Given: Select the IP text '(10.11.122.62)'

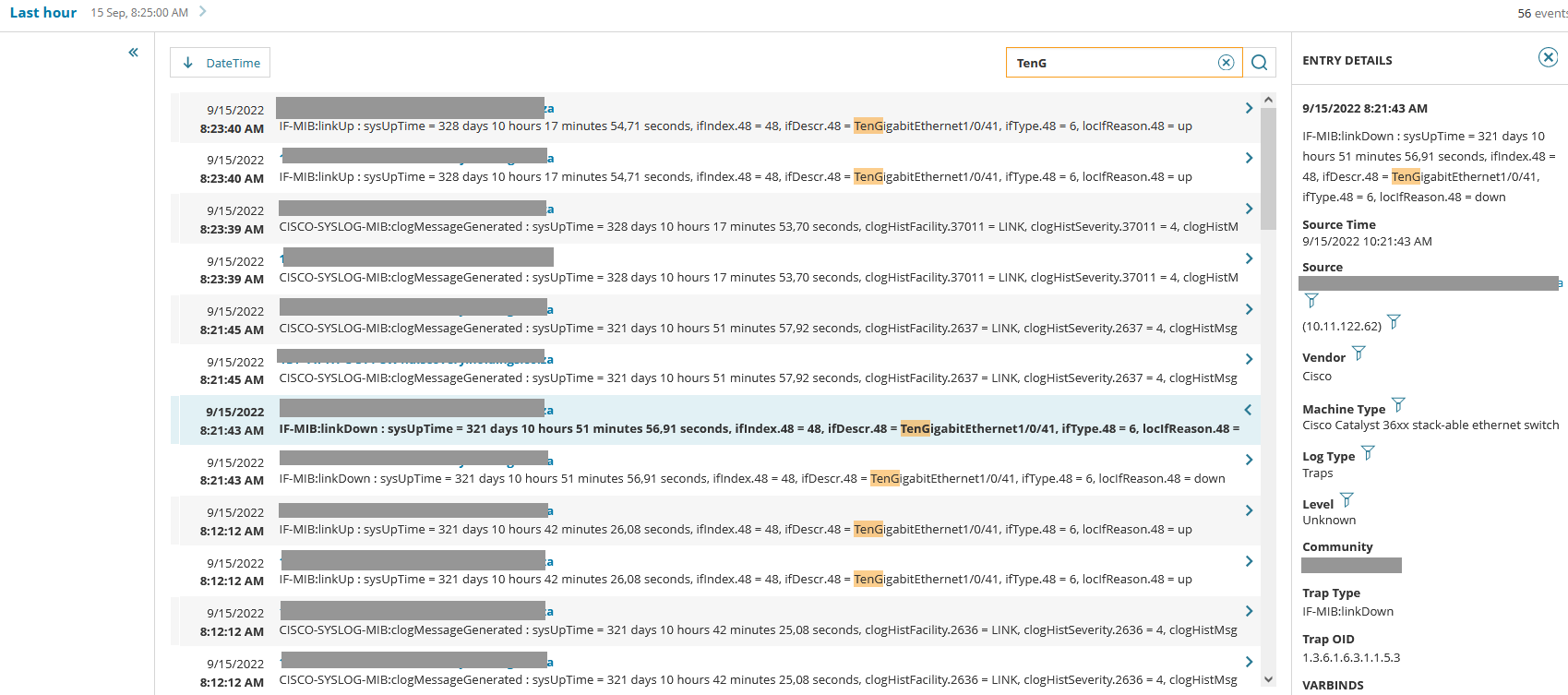Looking at the screenshot, I should point(1342,327).
